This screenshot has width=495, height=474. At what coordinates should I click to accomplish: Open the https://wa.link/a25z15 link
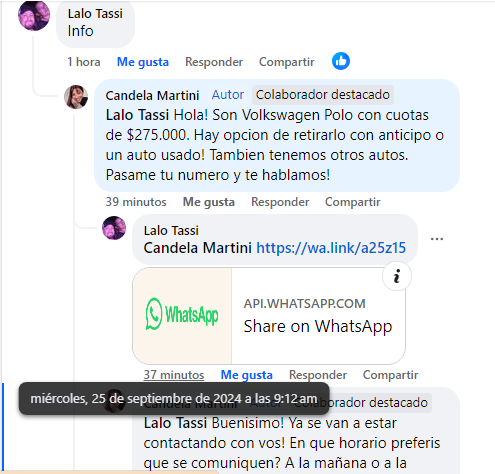331,248
